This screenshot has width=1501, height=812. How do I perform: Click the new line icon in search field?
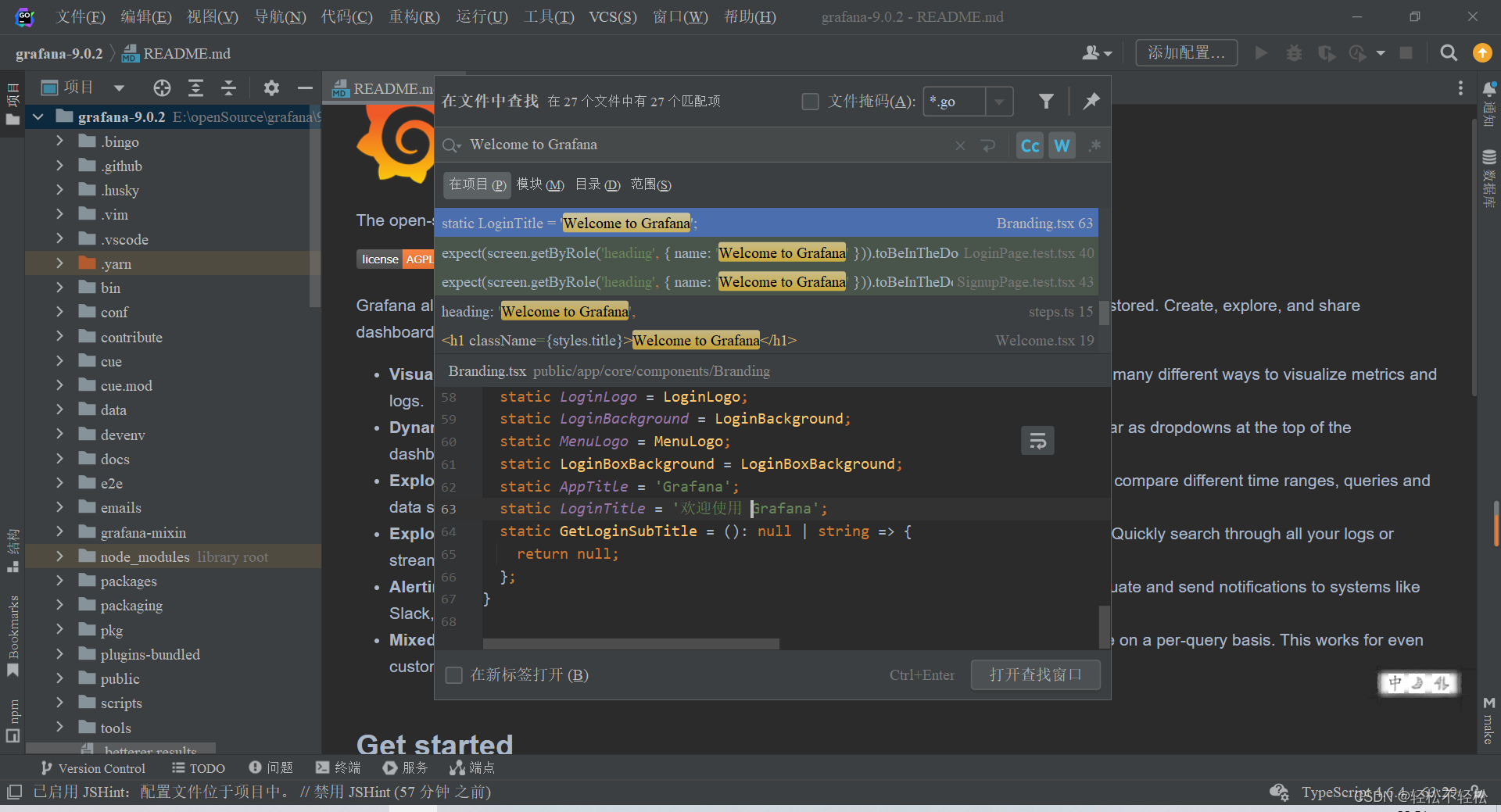click(988, 145)
